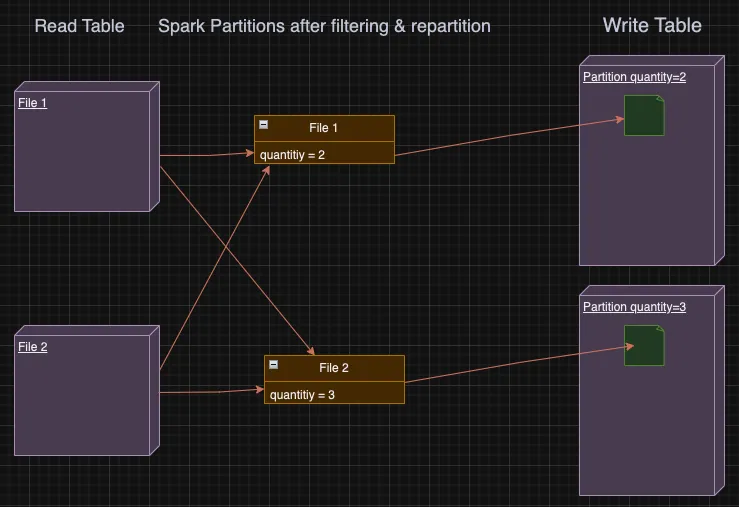
Task: Click the arrow into the quantity=2 file icon
Action: pyautogui.click(x=509, y=137)
